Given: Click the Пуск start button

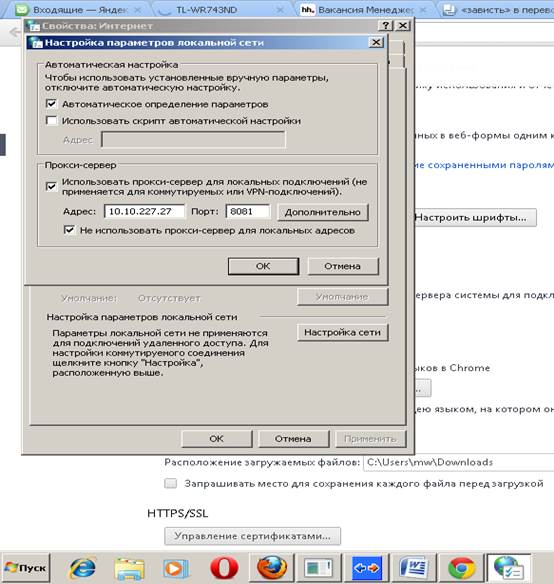Looking at the screenshot, I should click(x=26, y=568).
